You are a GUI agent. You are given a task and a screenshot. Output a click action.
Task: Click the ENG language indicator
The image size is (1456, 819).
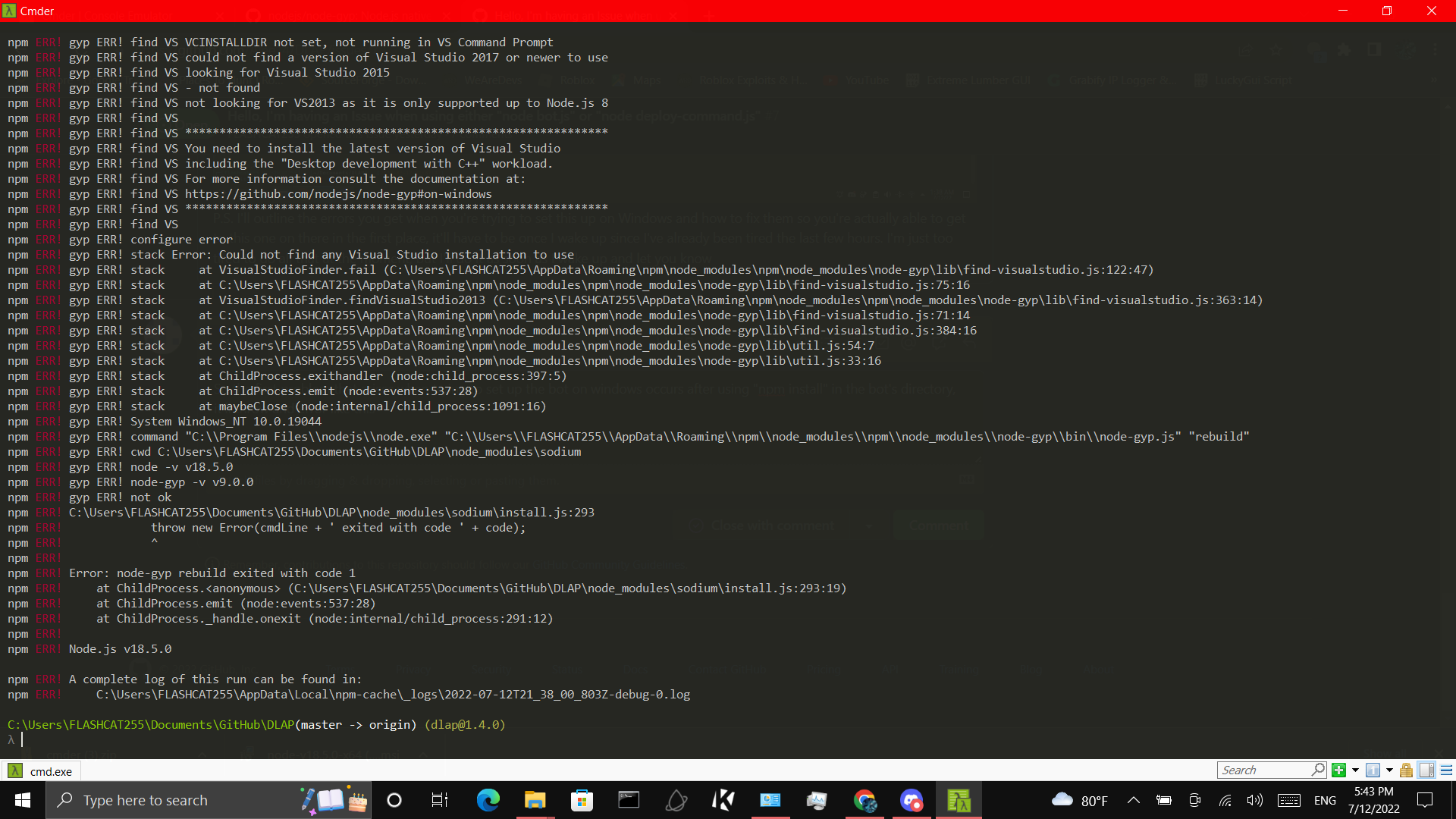pyautogui.click(x=1325, y=800)
